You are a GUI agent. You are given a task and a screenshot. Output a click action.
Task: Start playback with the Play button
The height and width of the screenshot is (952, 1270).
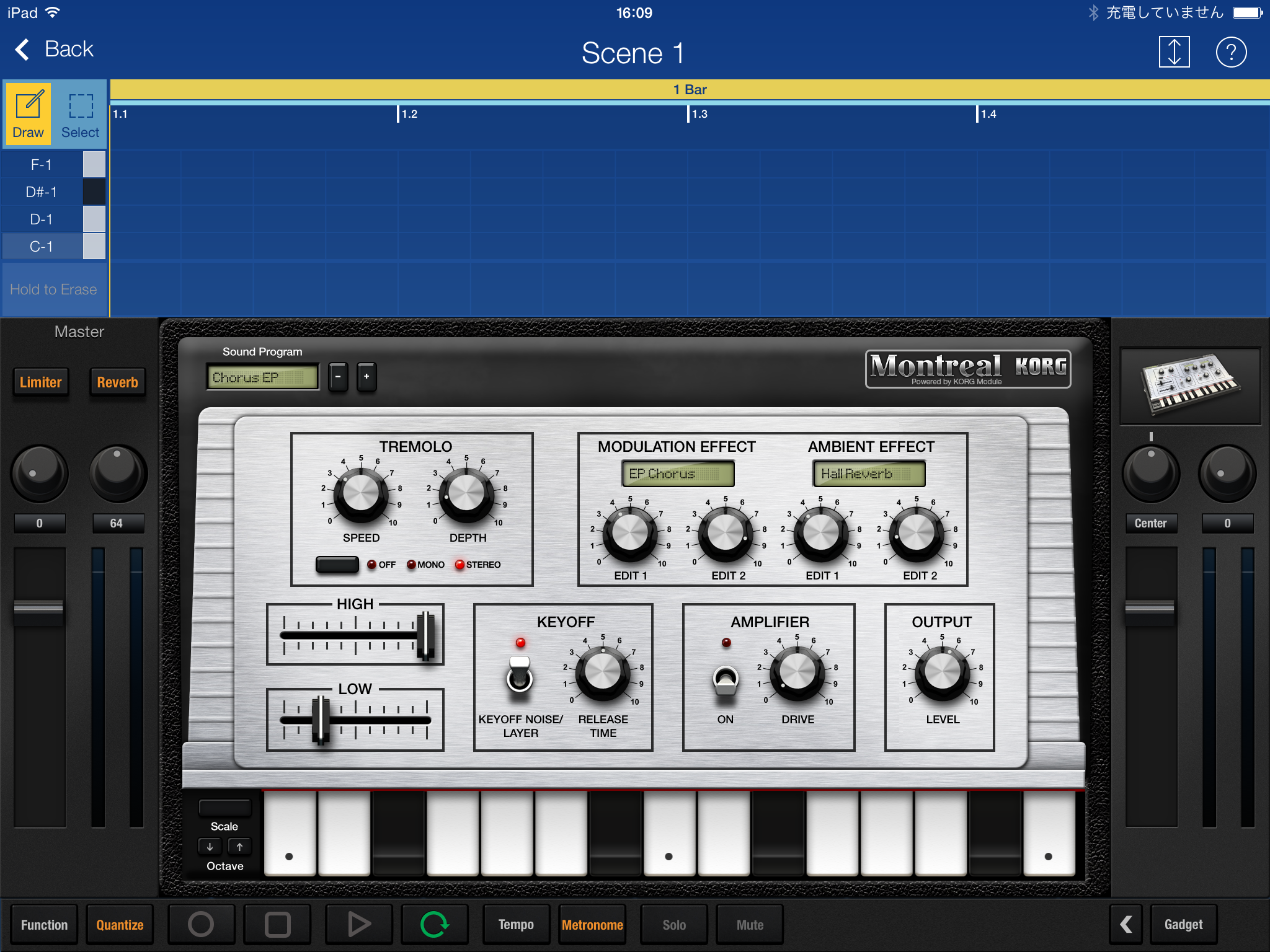(x=359, y=924)
